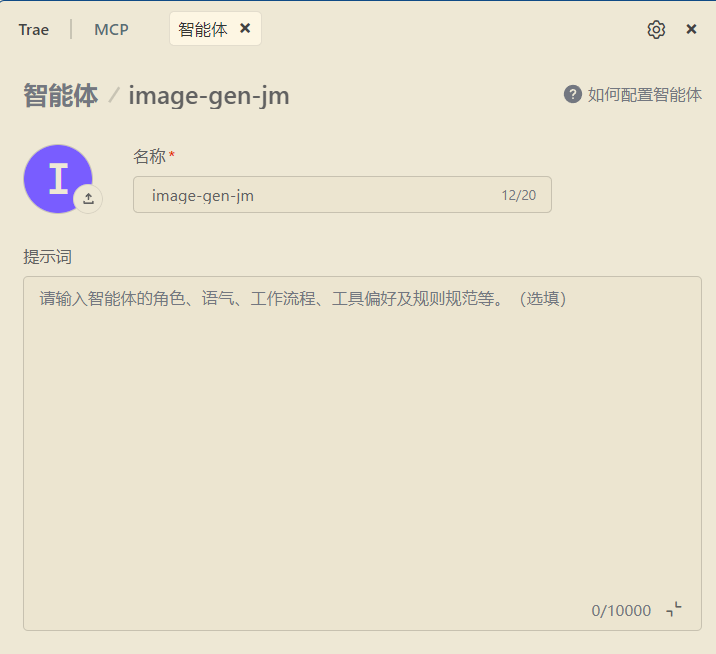Collapse the prompt editor with shrink icon
Image resolution: width=716 pixels, height=654 pixels.
[674, 609]
